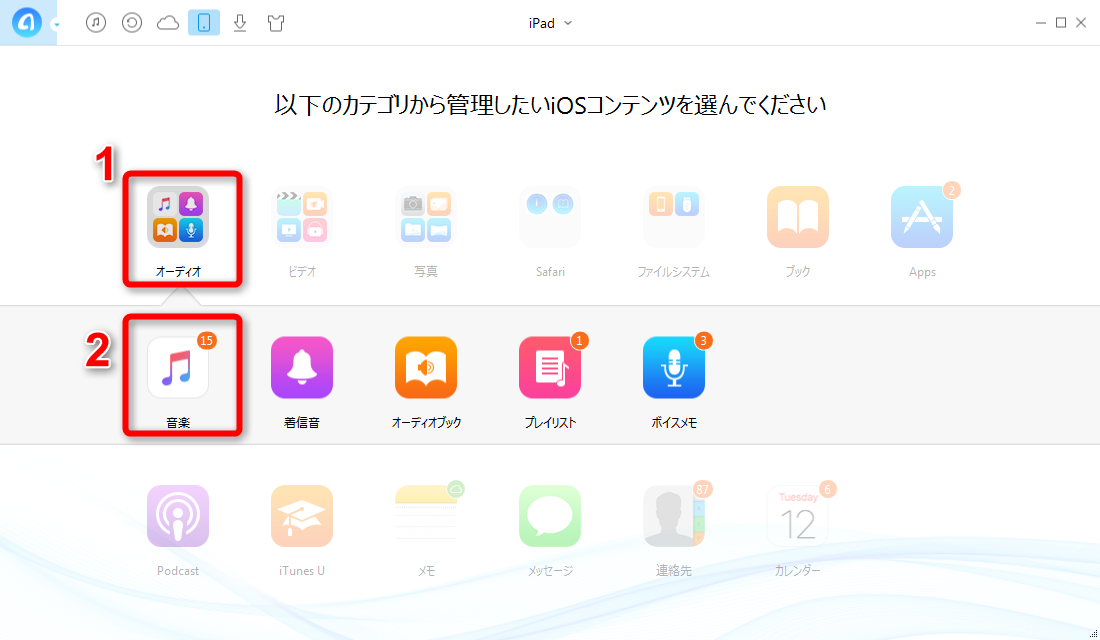Click the shirt skin-theme toolbar icon
The width and height of the screenshot is (1100, 640).
[x=276, y=23]
